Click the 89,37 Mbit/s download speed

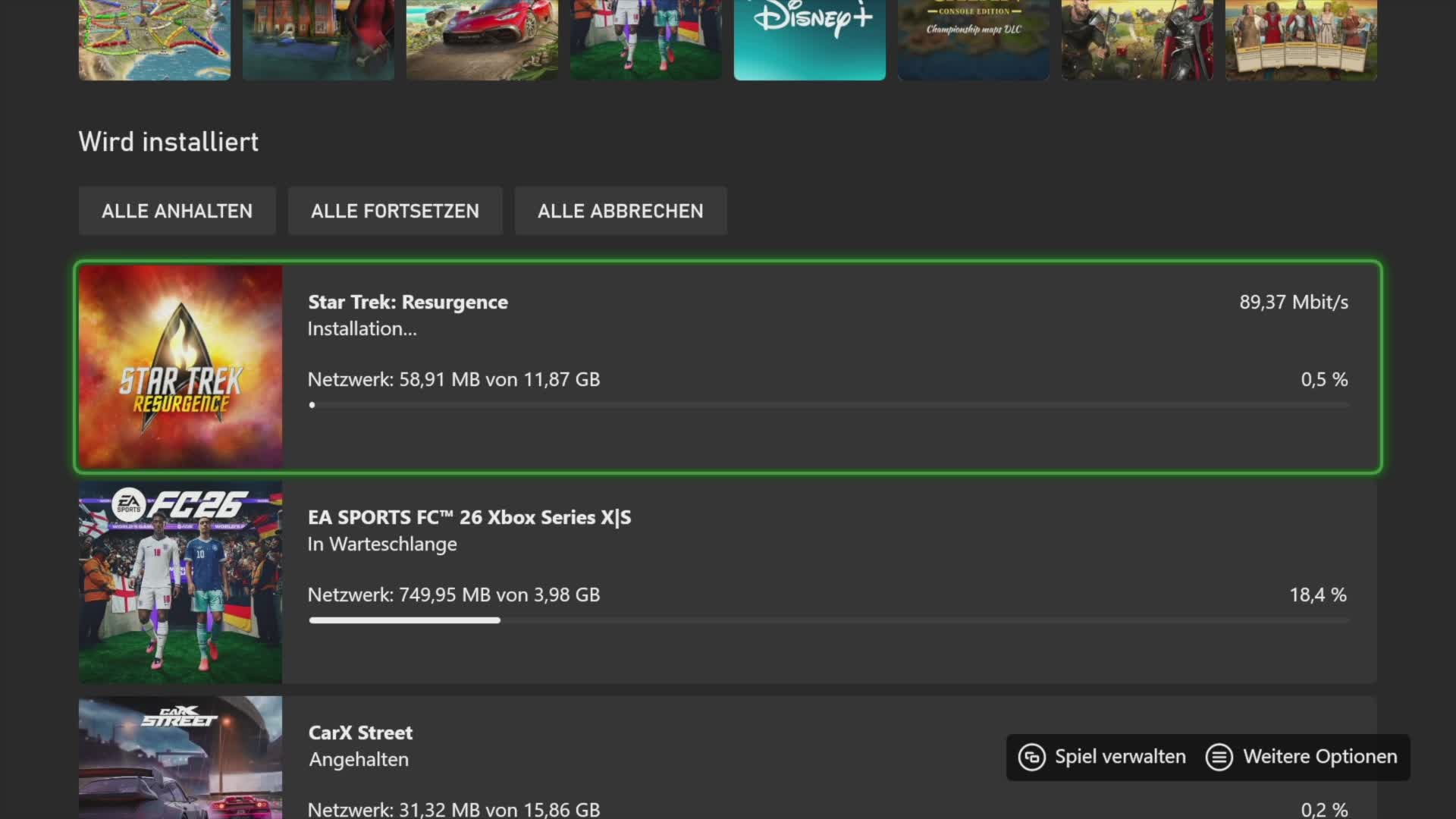[1294, 302]
